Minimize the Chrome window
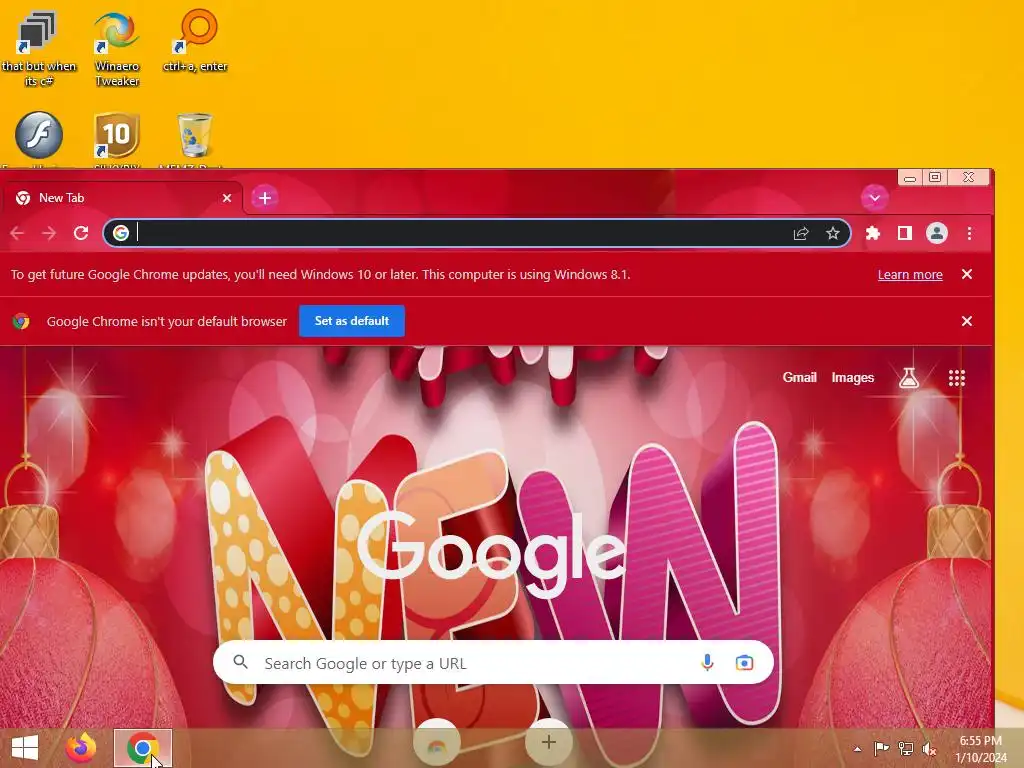Screen dimensions: 1024x768 pos(910,177)
